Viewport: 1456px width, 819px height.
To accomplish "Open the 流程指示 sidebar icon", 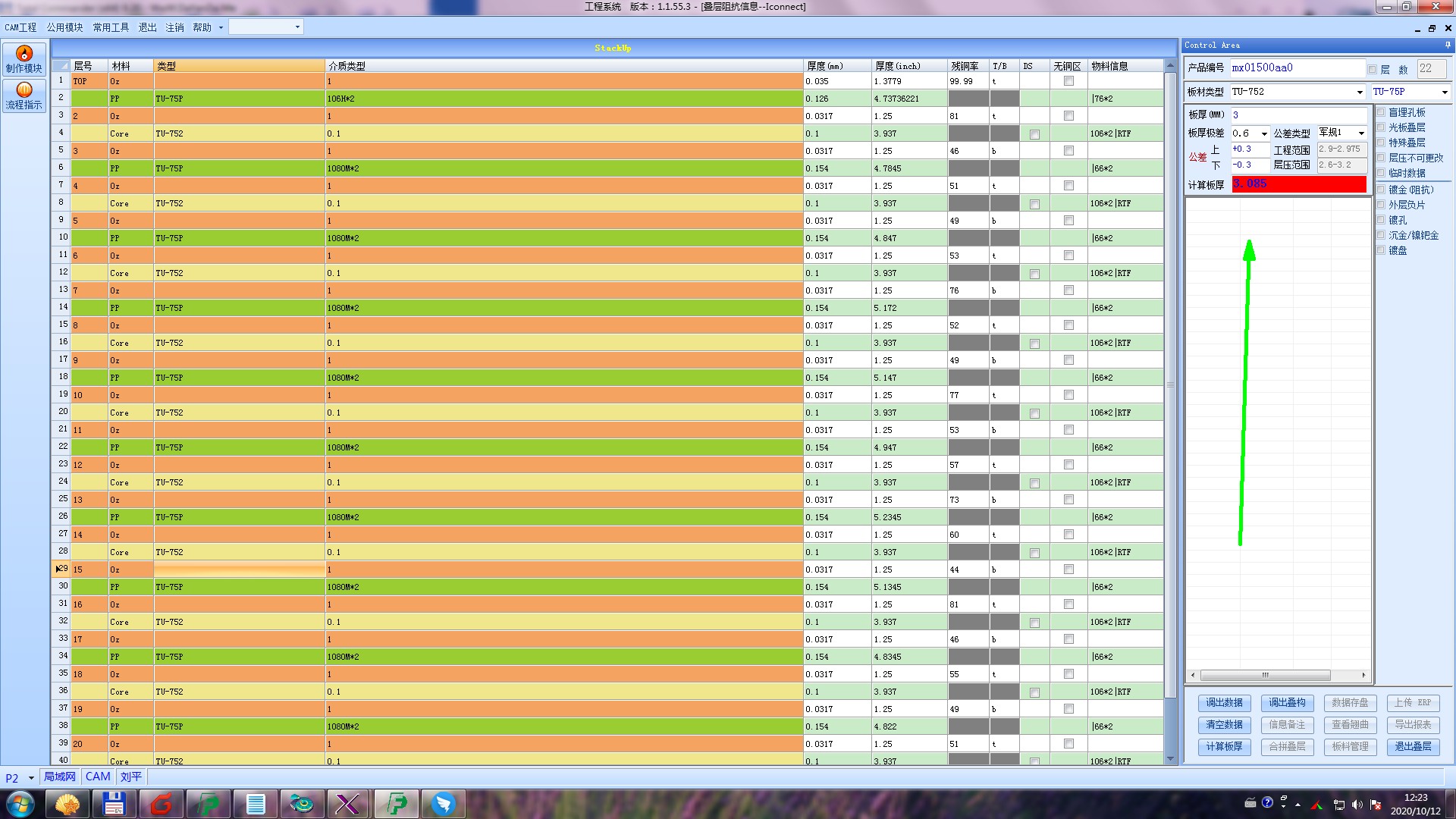I will 24,96.
